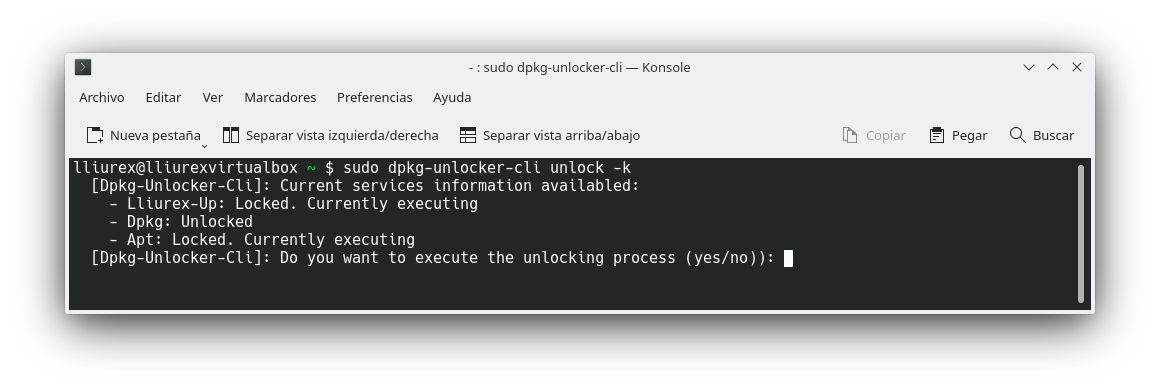Minimize the Konsole window
The height and width of the screenshot is (391, 1160).
[x=1028, y=67]
